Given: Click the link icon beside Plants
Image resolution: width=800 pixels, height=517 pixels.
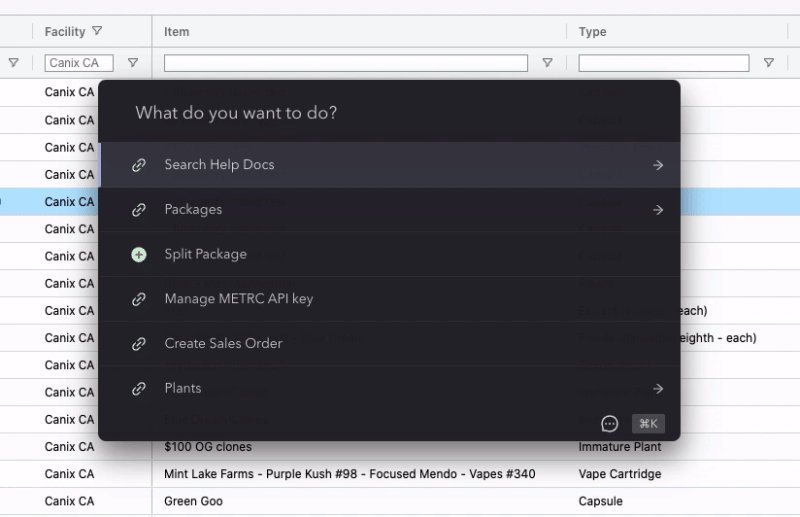Looking at the screenshot, I should (x=139, y=389).
